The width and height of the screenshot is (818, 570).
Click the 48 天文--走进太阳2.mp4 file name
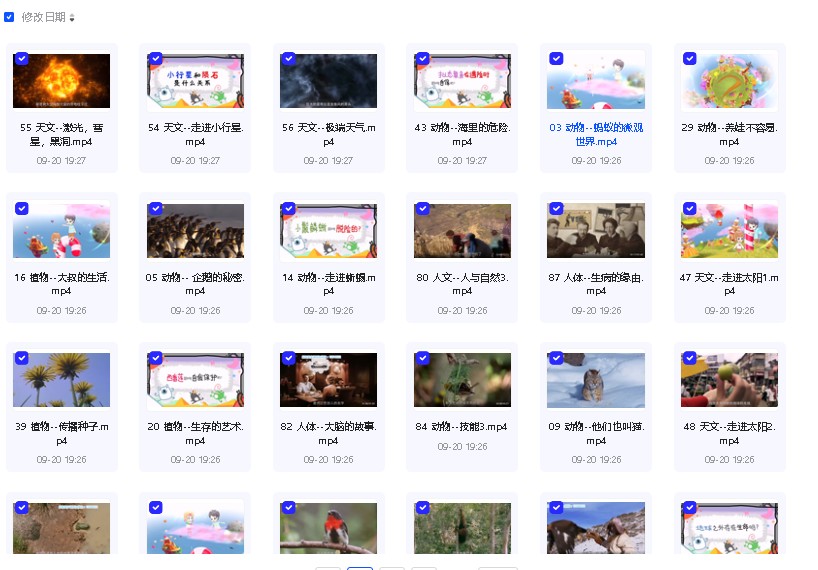click(x=729, y=434)
